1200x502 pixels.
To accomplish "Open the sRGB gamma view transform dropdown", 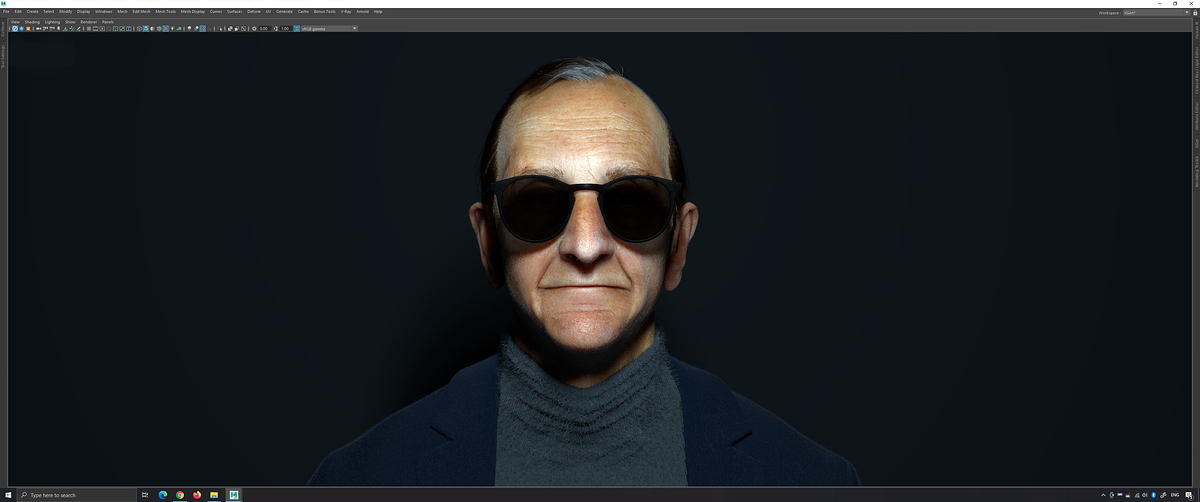I will pyautogui.click(x=329, y=28).
